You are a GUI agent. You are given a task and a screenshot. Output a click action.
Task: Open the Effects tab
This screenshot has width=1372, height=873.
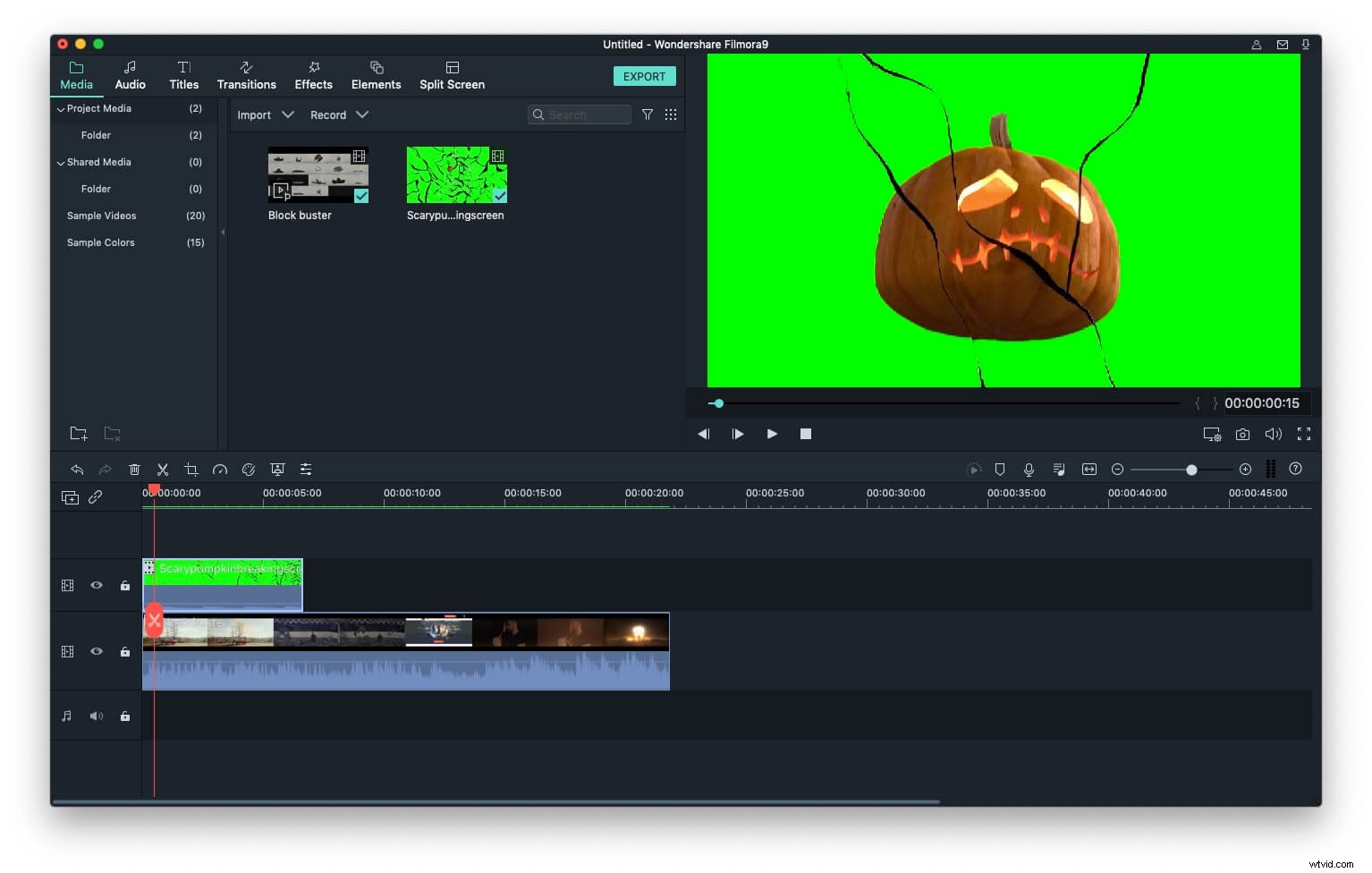(x=313, y=75)
